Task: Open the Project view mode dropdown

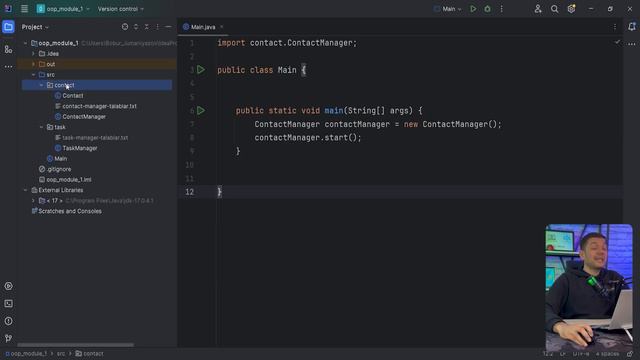Action: click(x=36, y=27)
